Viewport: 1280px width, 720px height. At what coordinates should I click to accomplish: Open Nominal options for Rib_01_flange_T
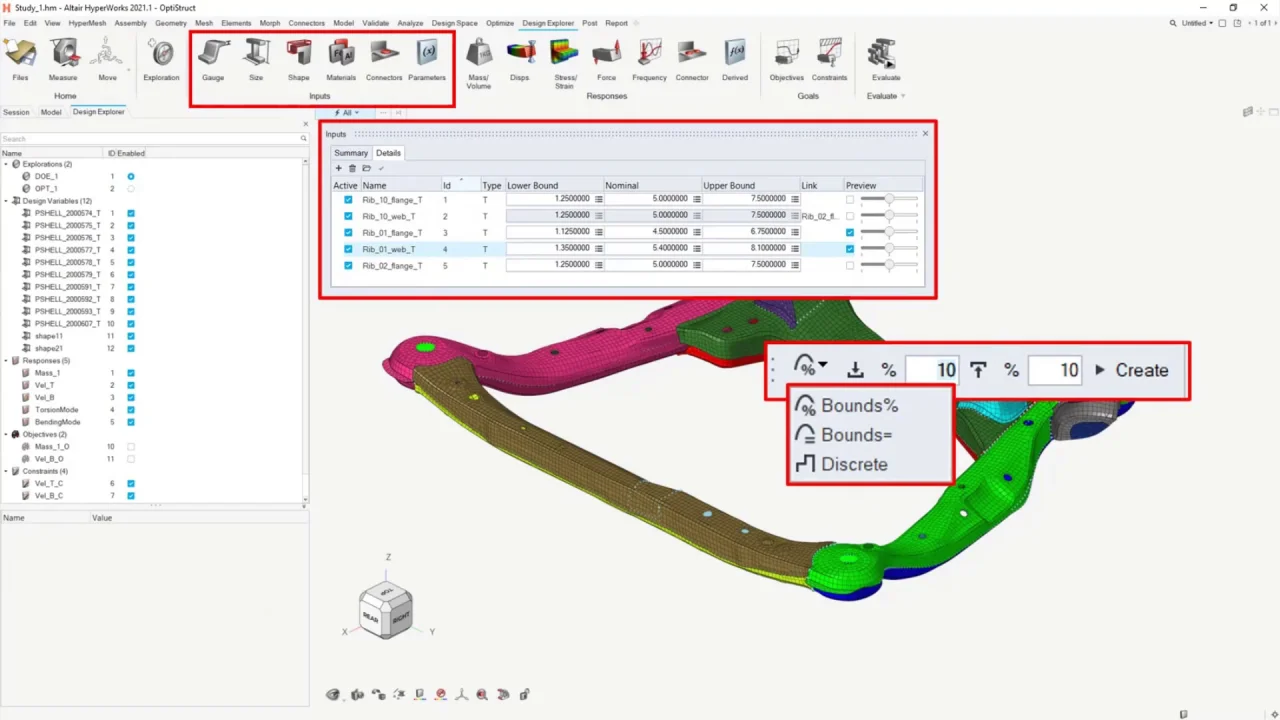coord(696,233)
